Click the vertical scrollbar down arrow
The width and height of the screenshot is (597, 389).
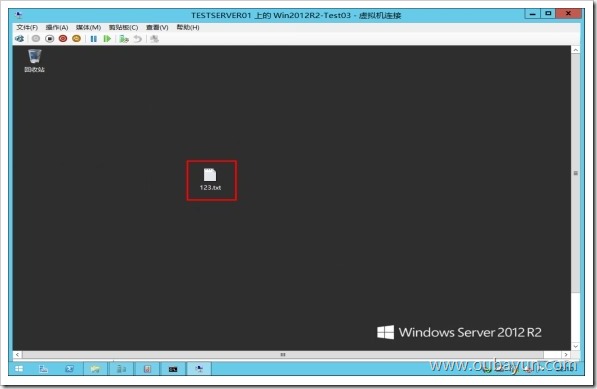(575, 346)
